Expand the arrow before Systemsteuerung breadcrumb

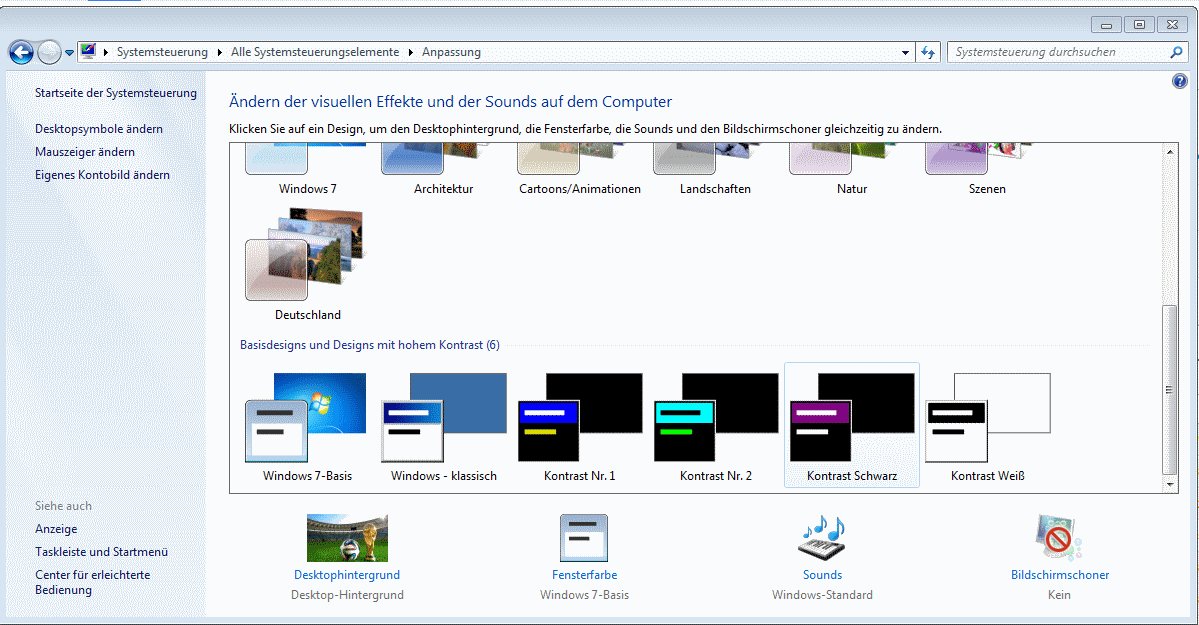(x=106, y=52)
